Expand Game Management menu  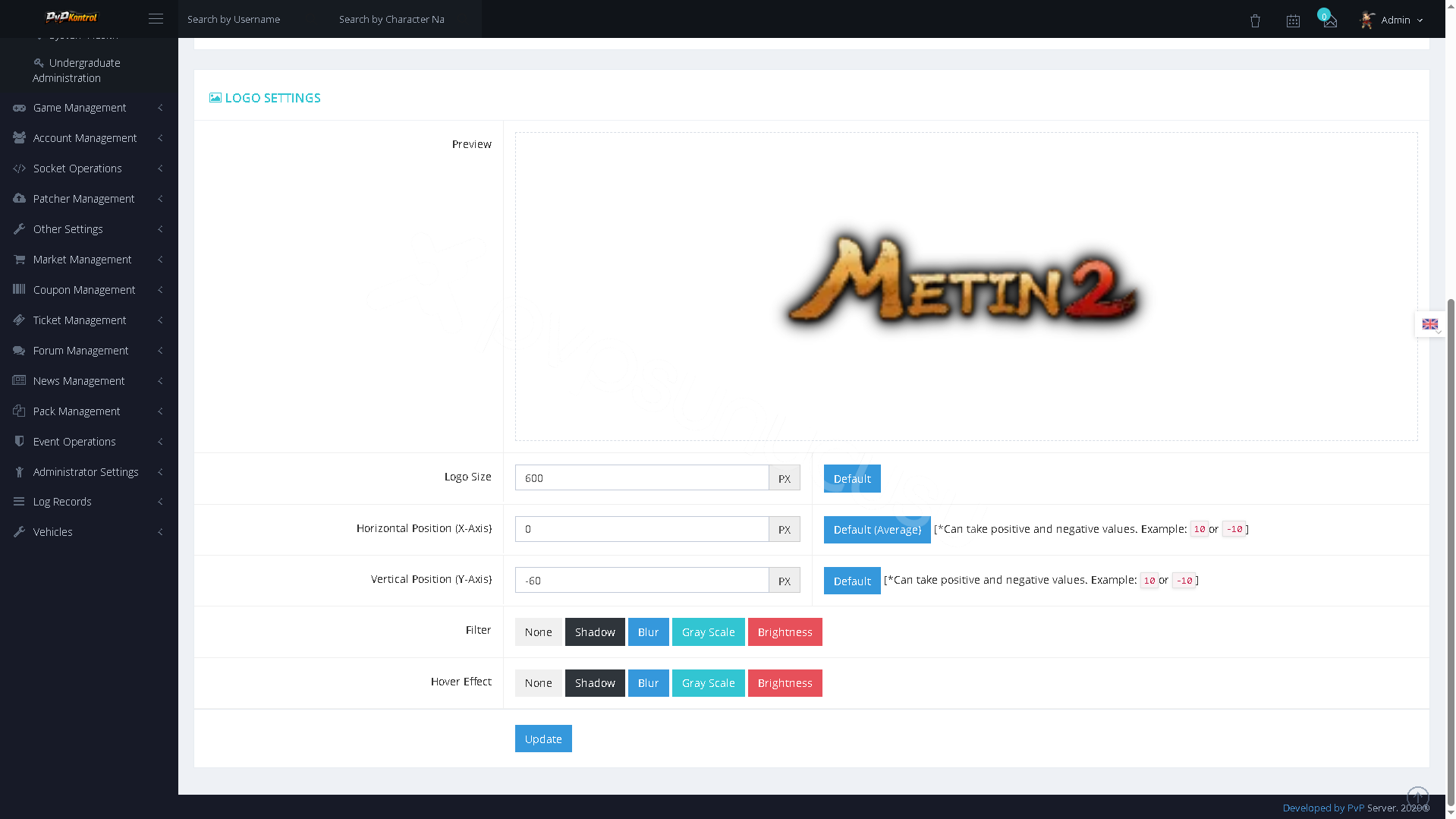tap(89, 108)
